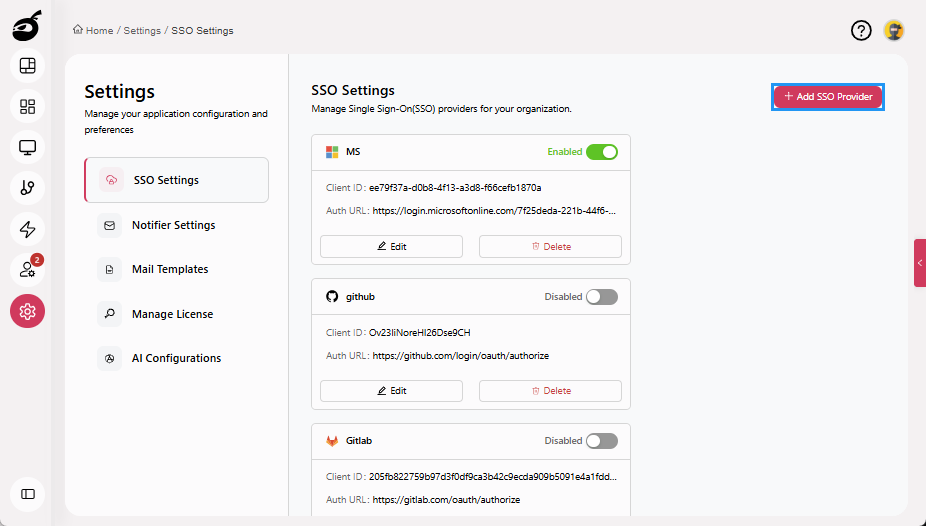Open user management icon with badge 2
Screen dimensions: 926x526
coord(27,270)
